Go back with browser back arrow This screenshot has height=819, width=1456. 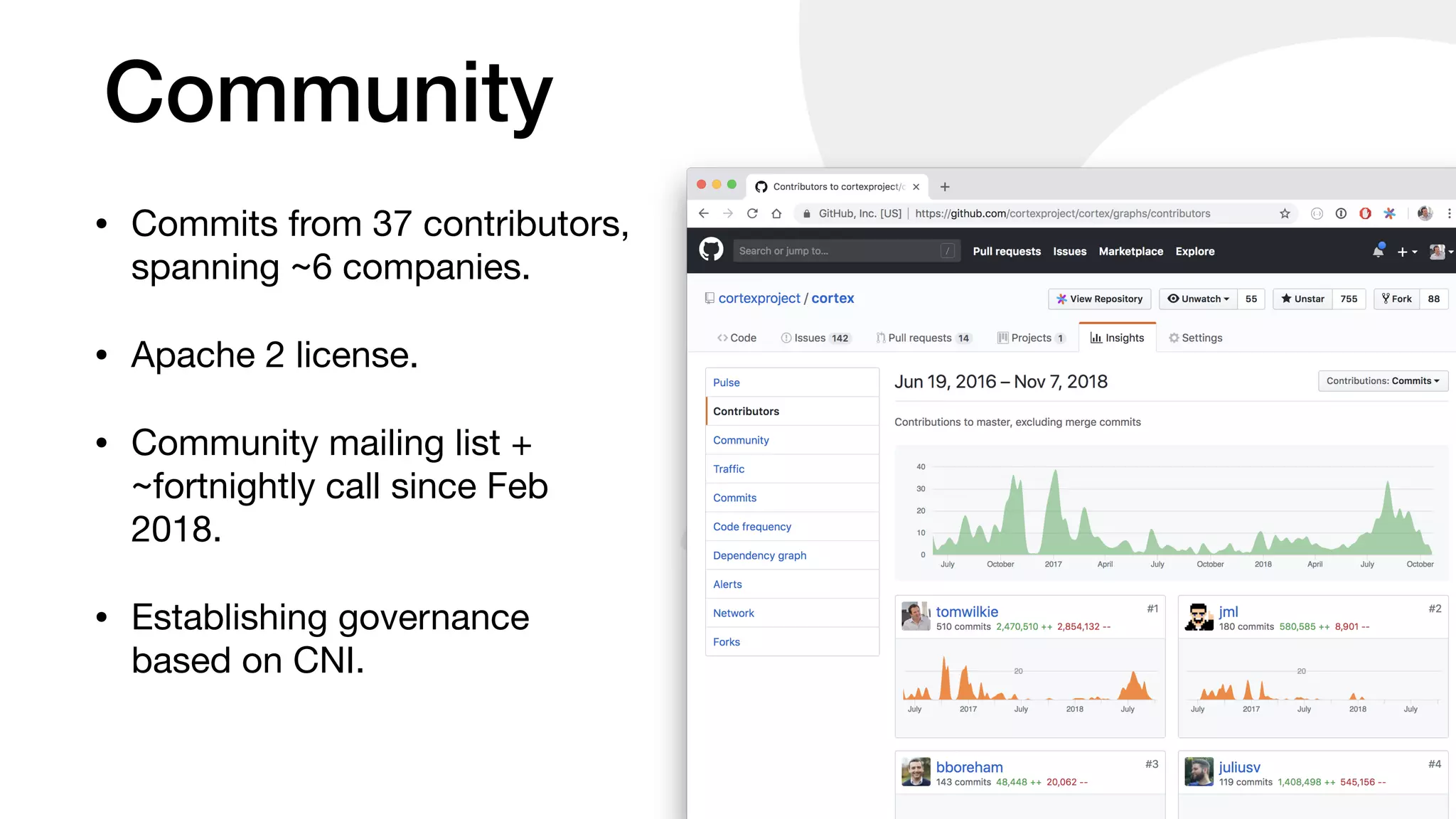point(704,213)
